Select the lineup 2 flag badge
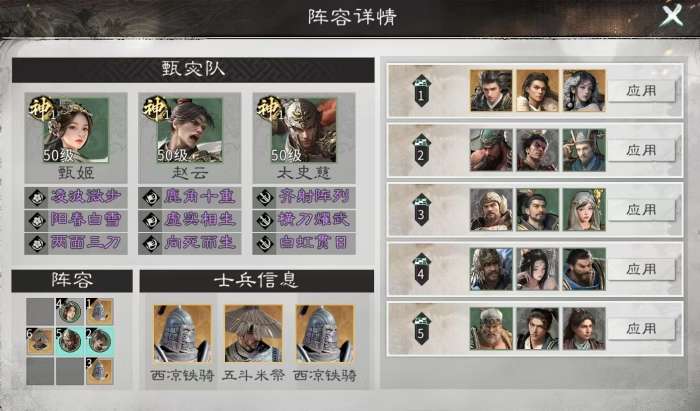 click(x=421, y=150)
